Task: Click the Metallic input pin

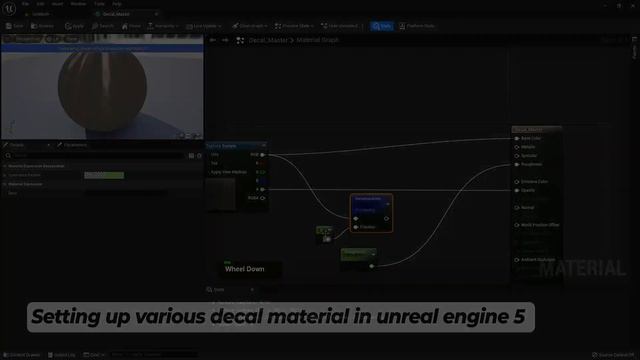Action: coord(517,147)
